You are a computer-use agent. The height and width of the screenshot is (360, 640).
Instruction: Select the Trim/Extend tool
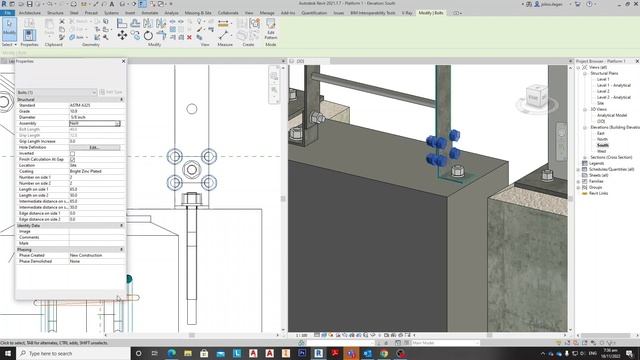[x=161, y=36]
